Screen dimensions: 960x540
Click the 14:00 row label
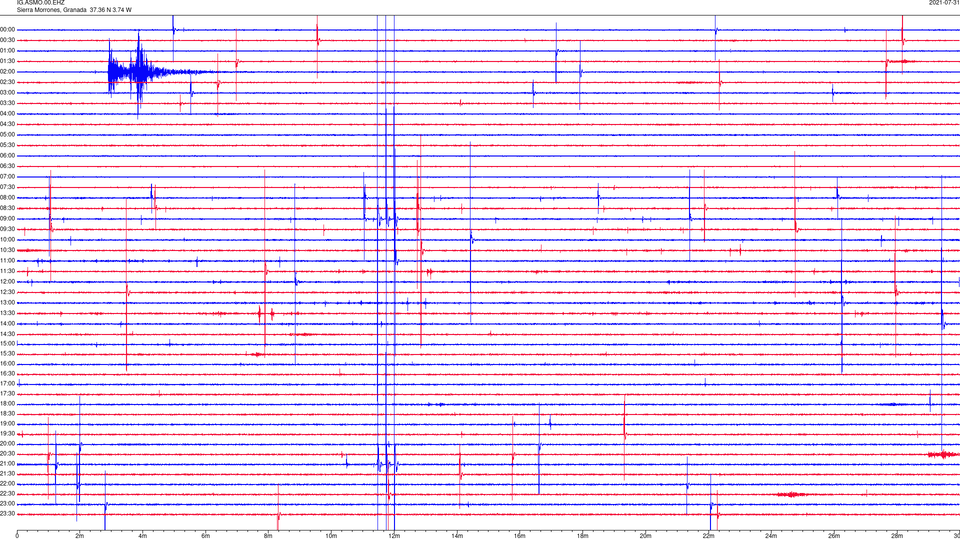pyautogui.click(x=7, y=323)
